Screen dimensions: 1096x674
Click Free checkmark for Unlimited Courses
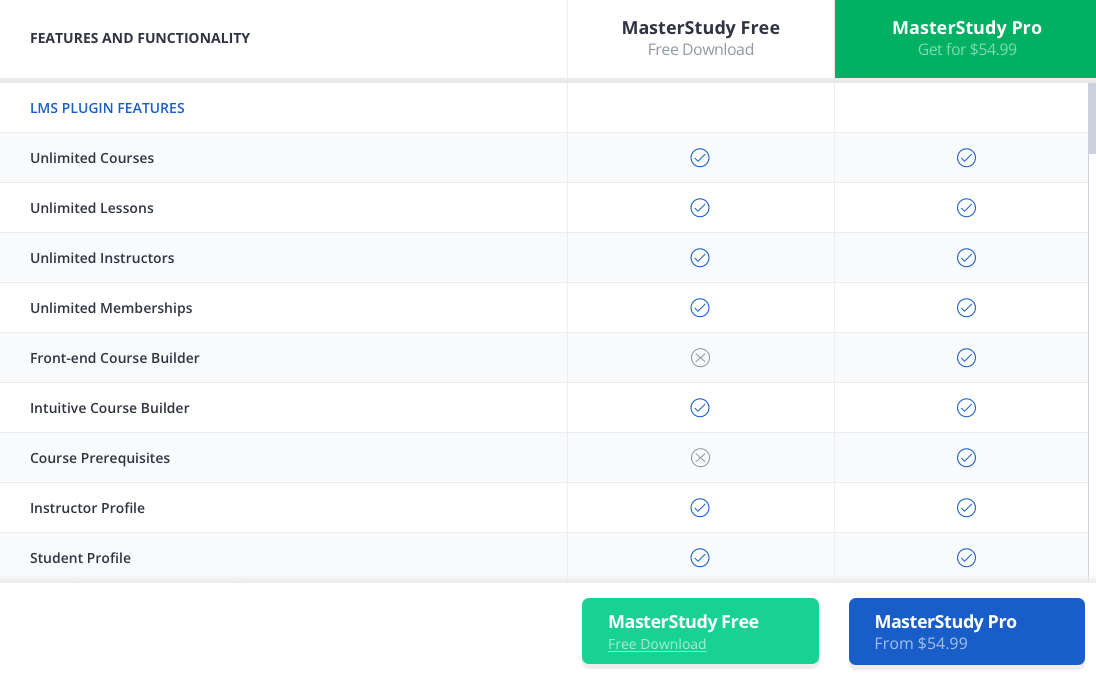coord(700,158)
